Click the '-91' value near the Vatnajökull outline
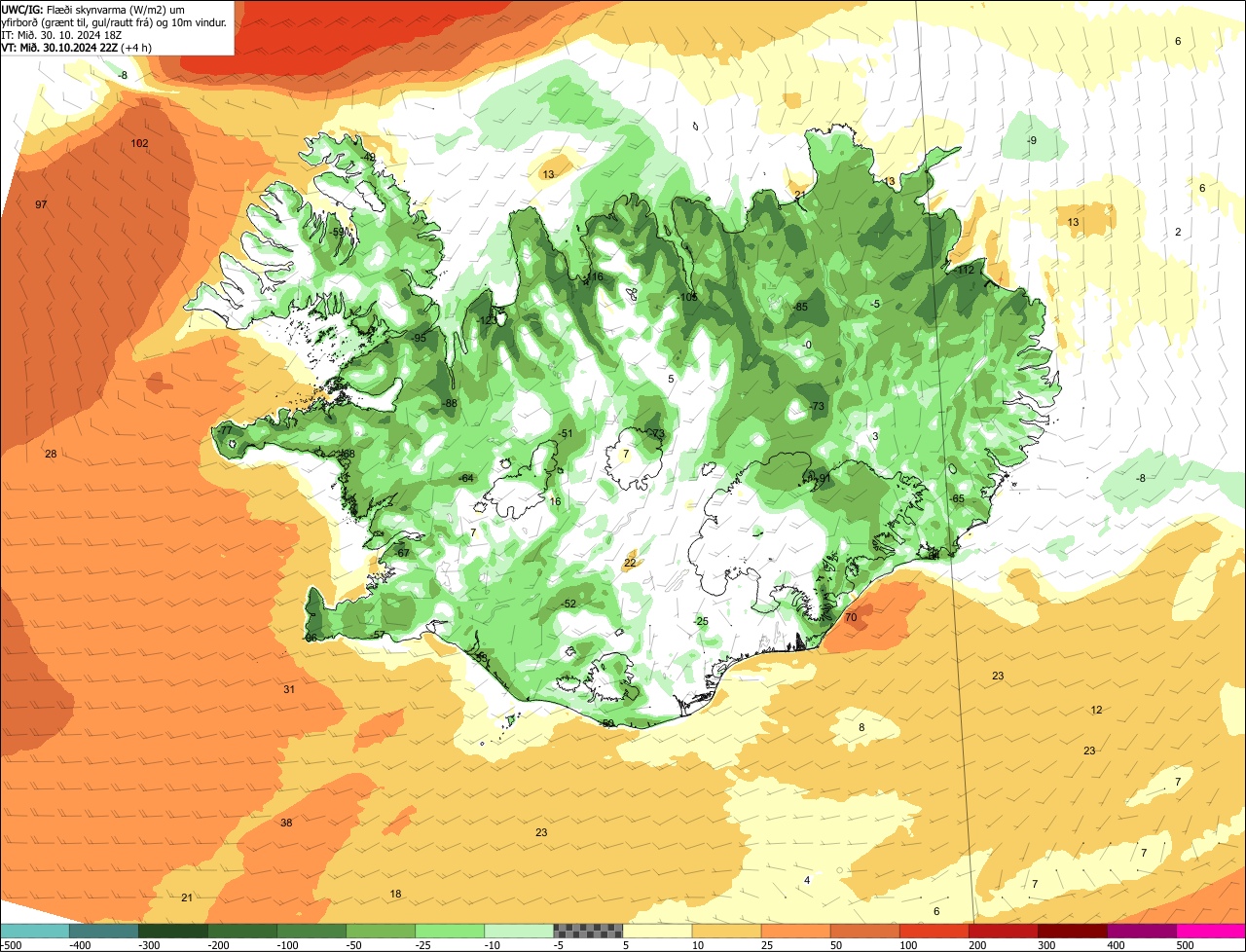 [x=823, y=478]
